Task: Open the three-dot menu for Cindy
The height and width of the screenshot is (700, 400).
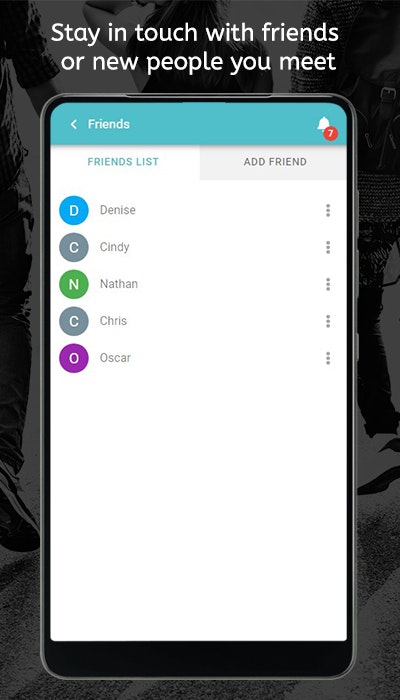Action: click(328, 247)
